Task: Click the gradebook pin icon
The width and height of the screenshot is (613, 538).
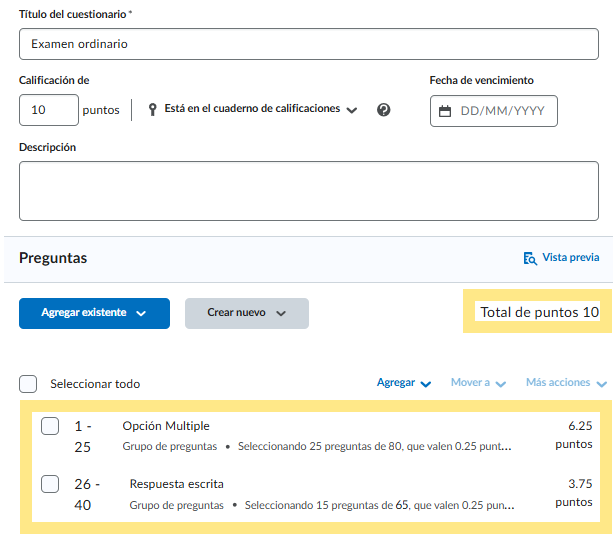Action: point(153,109)
